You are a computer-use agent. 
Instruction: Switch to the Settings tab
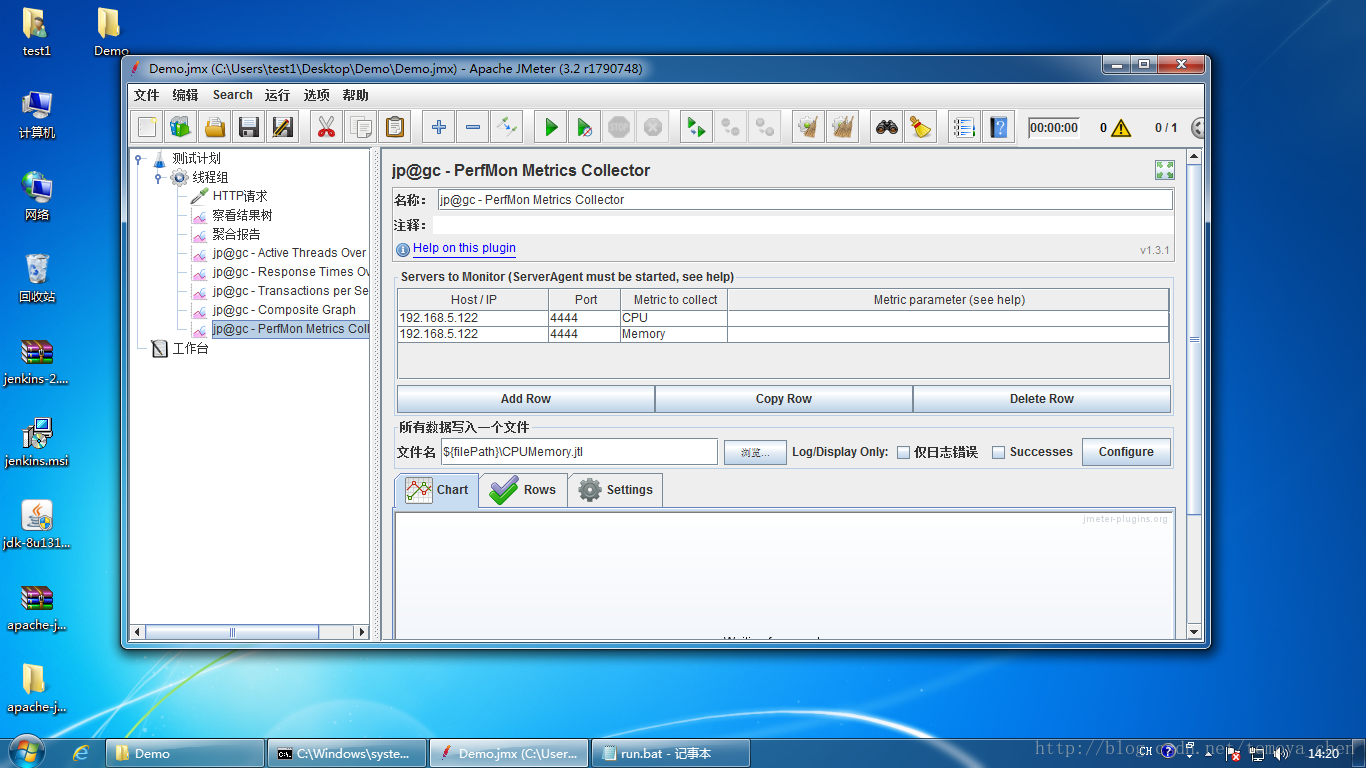pos(615,490)
